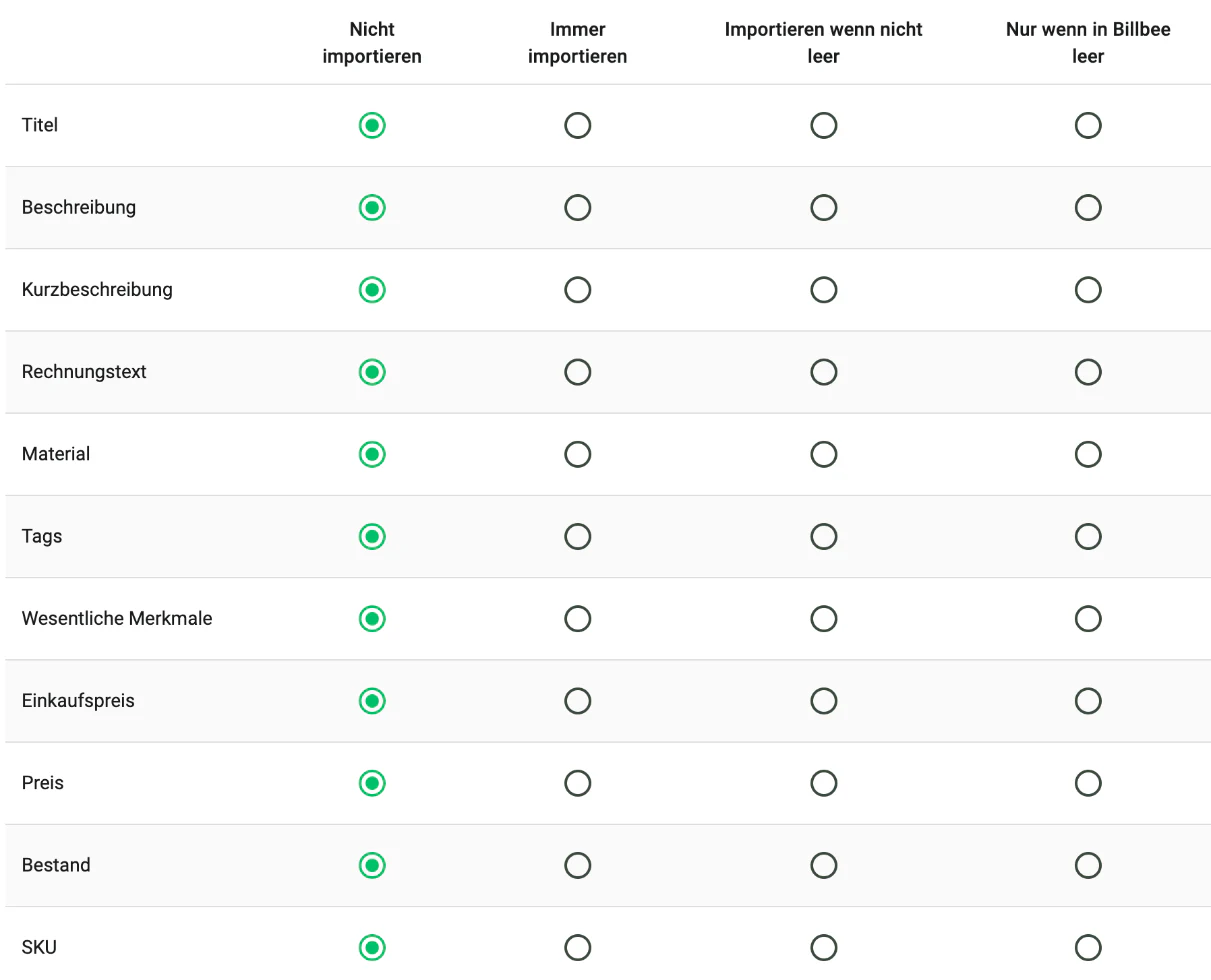Select 'Importieren wenn nicht leer' for Wesentliche Merkmale
1211x980 pixels.
tap(824, 619)
